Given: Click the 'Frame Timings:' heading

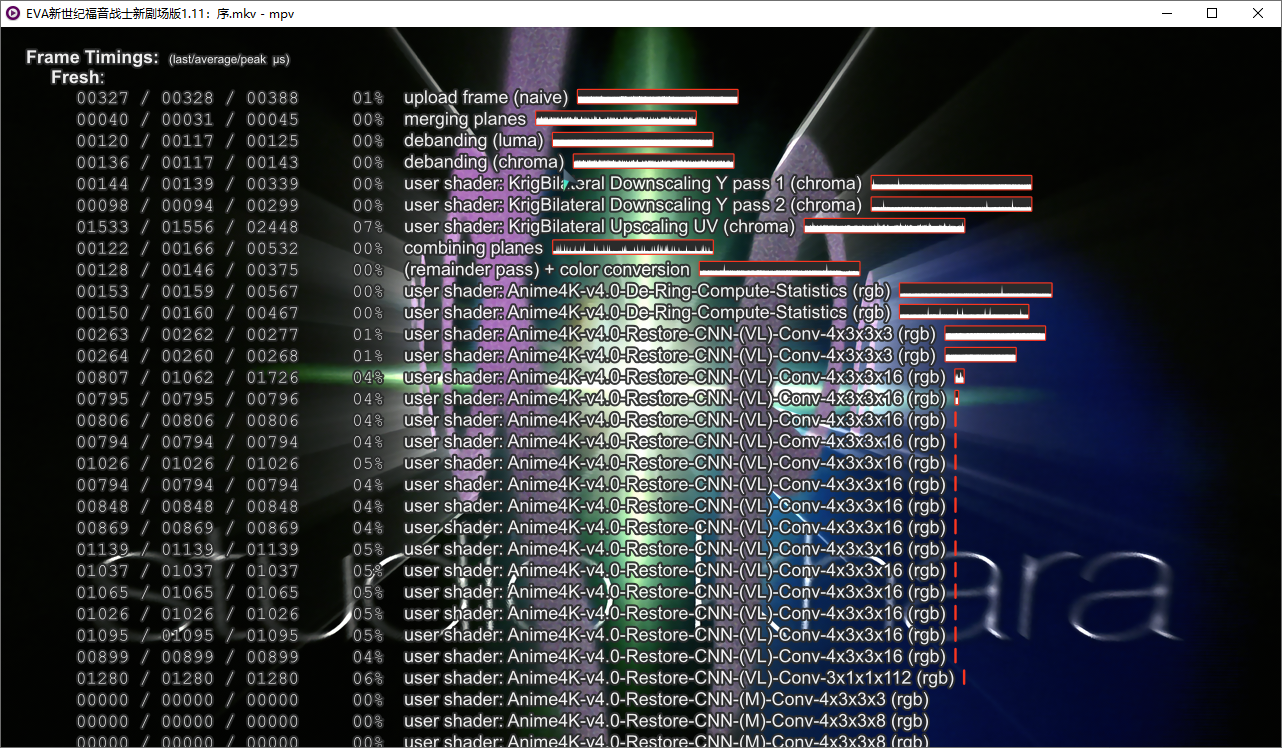Looking at the screenshot, I should tap(92, 58).
